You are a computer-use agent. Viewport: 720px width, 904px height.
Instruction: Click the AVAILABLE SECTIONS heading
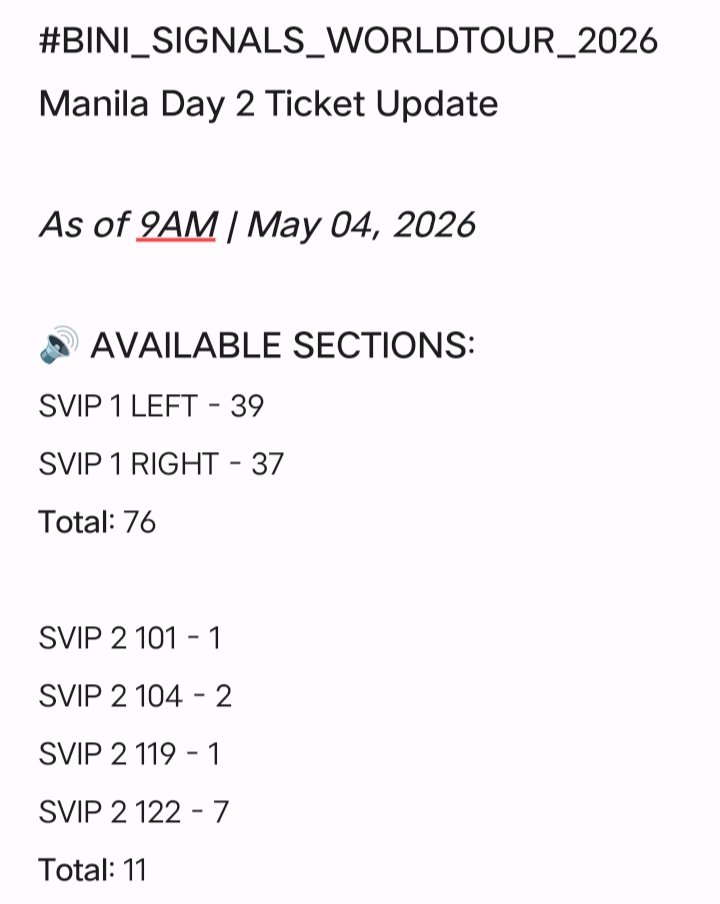click(282, 346)
